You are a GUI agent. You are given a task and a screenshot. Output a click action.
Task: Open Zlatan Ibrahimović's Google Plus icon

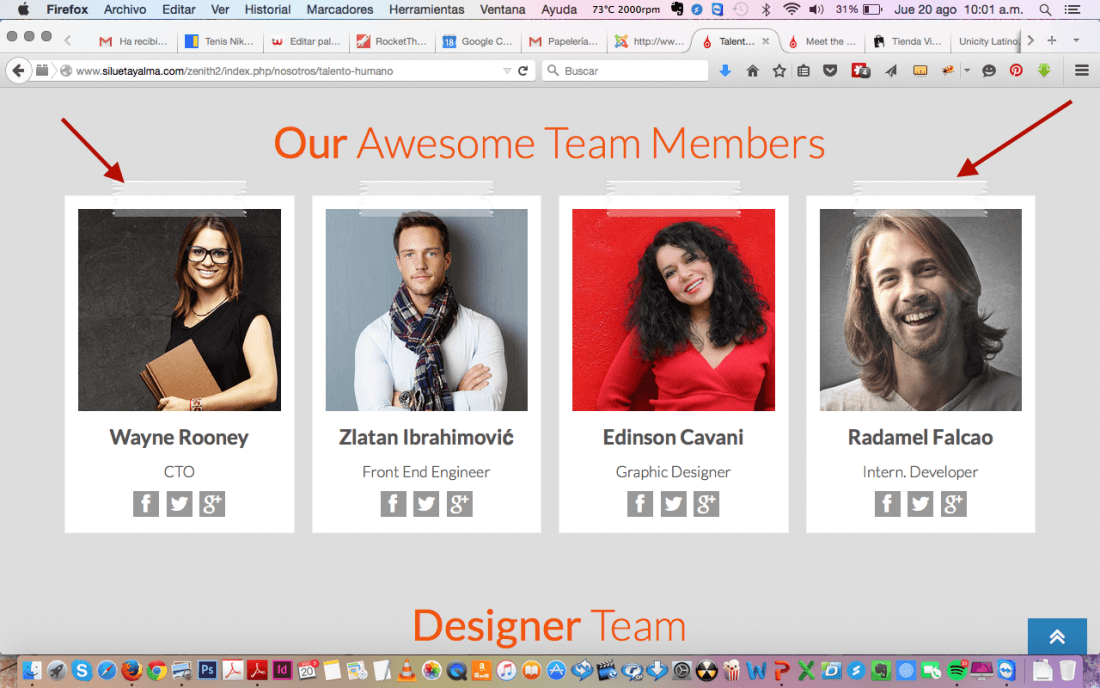tap(460, 504)
